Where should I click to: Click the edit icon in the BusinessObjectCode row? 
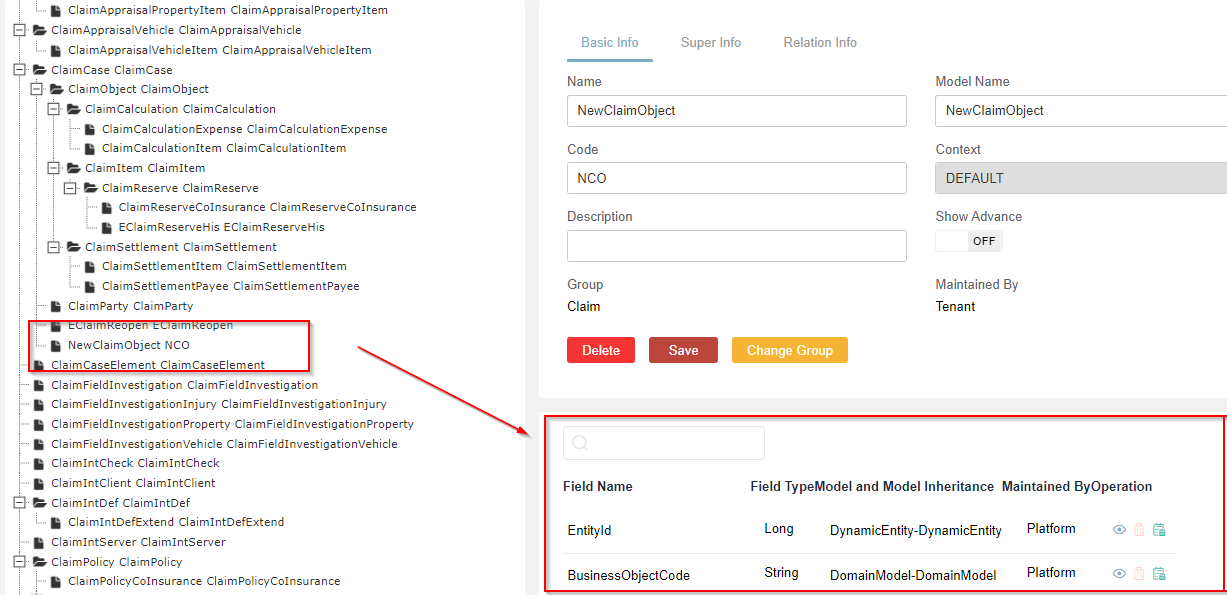pos(1159,574)
